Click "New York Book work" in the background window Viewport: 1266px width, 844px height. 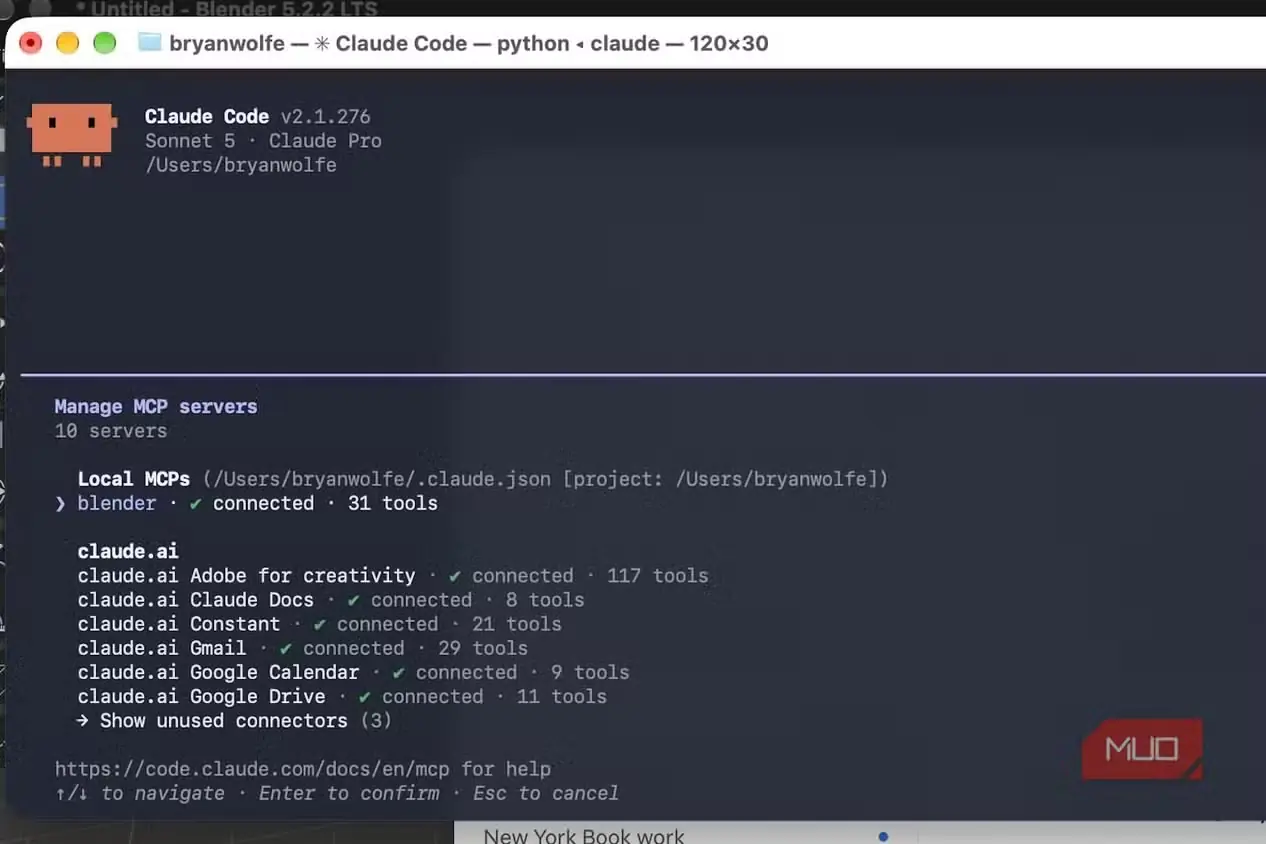584,835
